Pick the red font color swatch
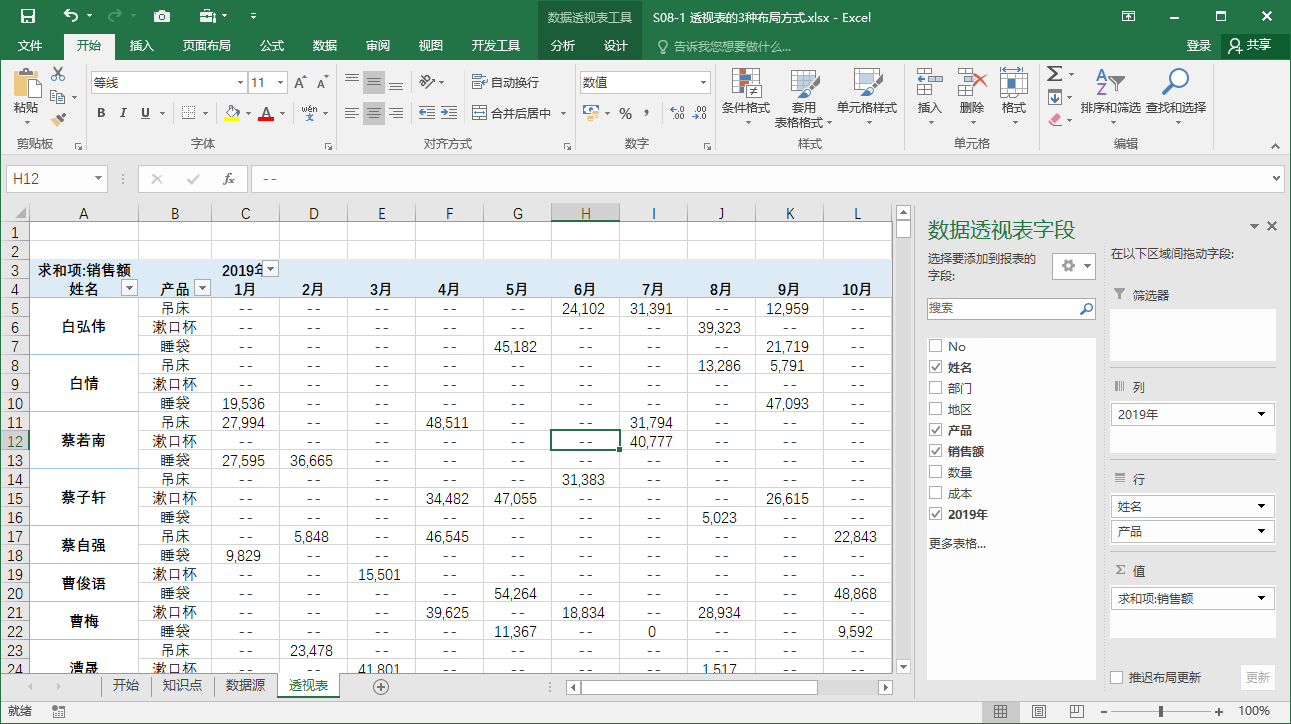The height and width of the screenshot is (724, 1291). pos(266,113)
